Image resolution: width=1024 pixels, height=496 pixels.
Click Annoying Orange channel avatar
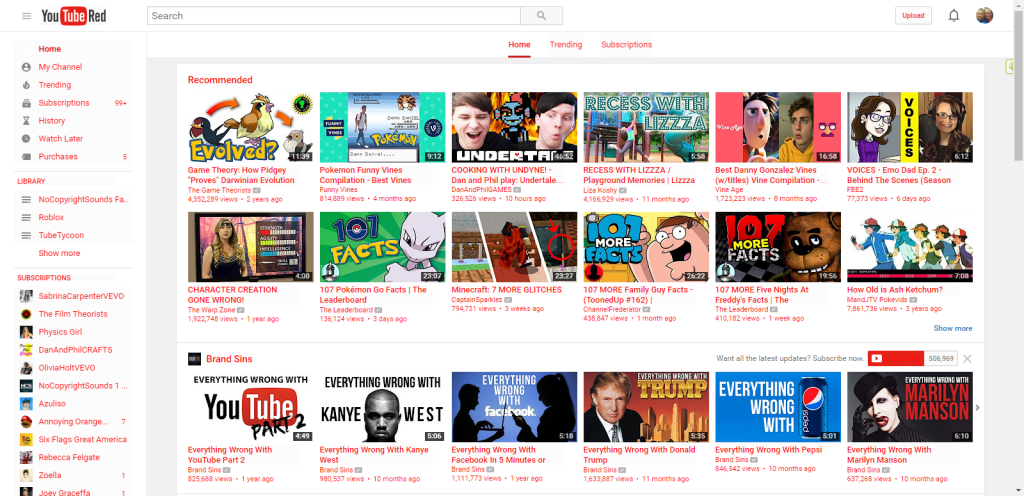point(26,422)
